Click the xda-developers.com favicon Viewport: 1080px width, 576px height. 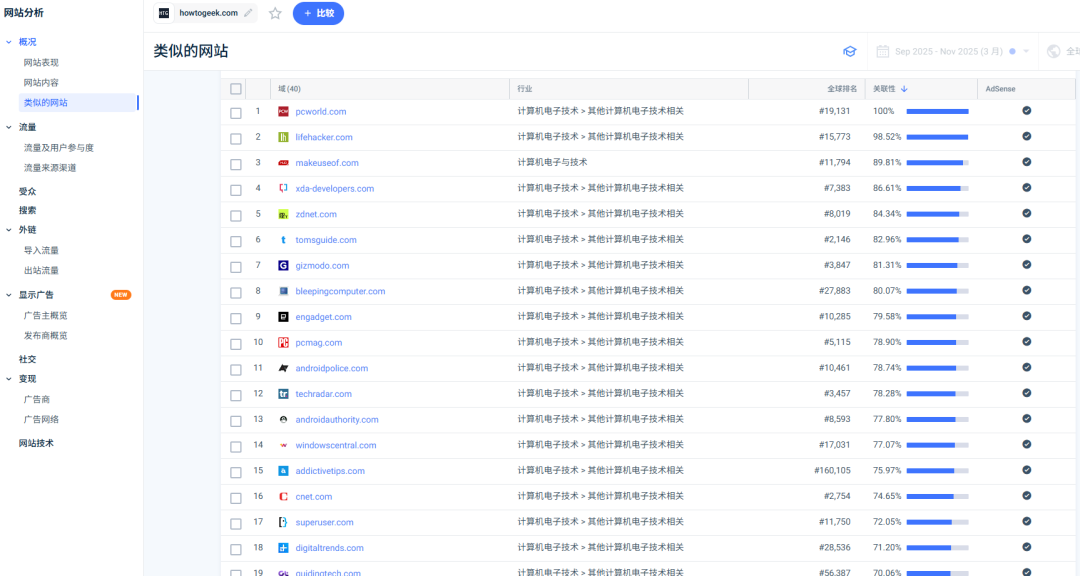(x=283, y=188)
